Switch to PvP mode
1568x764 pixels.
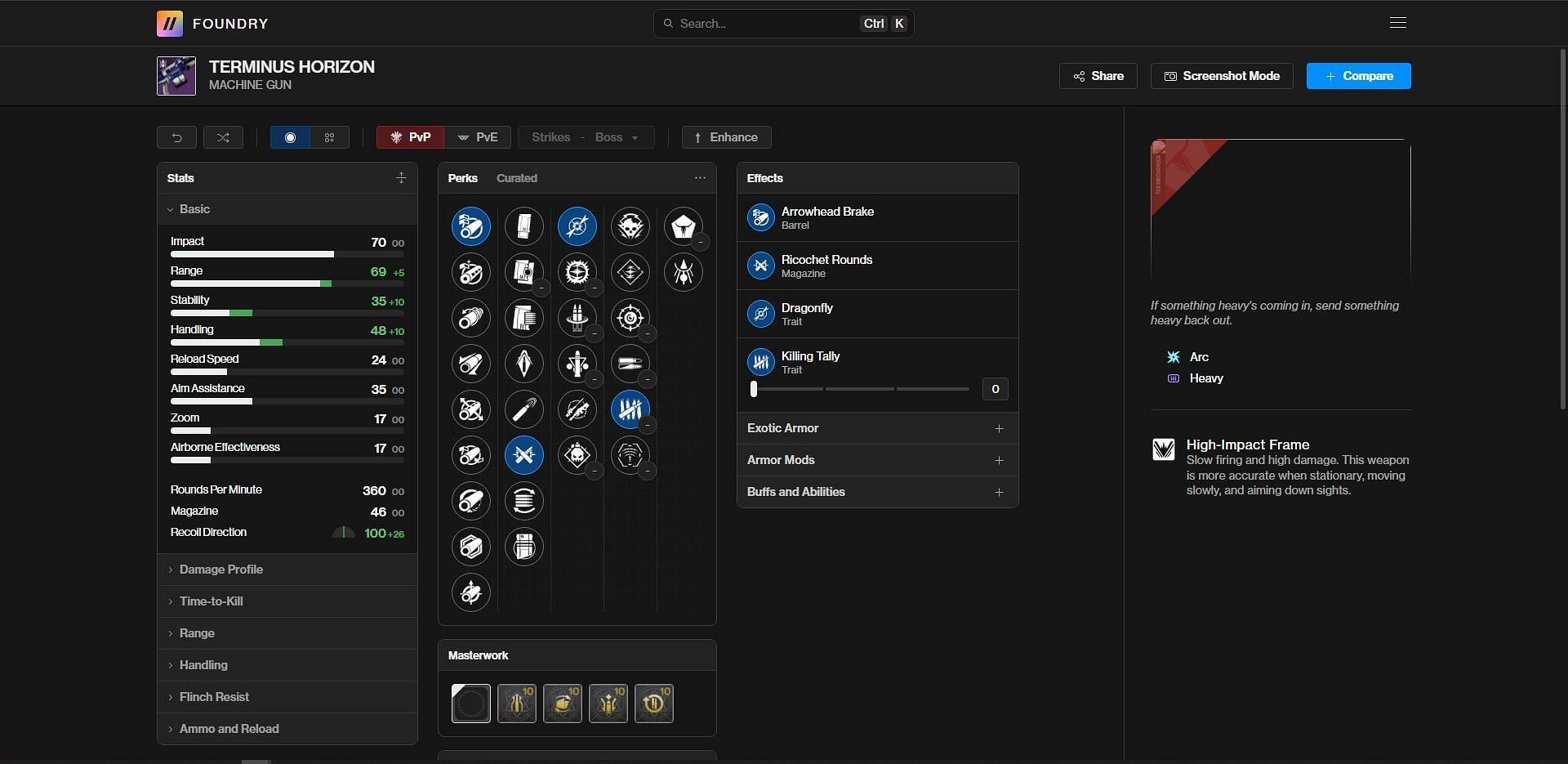(x=410, y=137)
